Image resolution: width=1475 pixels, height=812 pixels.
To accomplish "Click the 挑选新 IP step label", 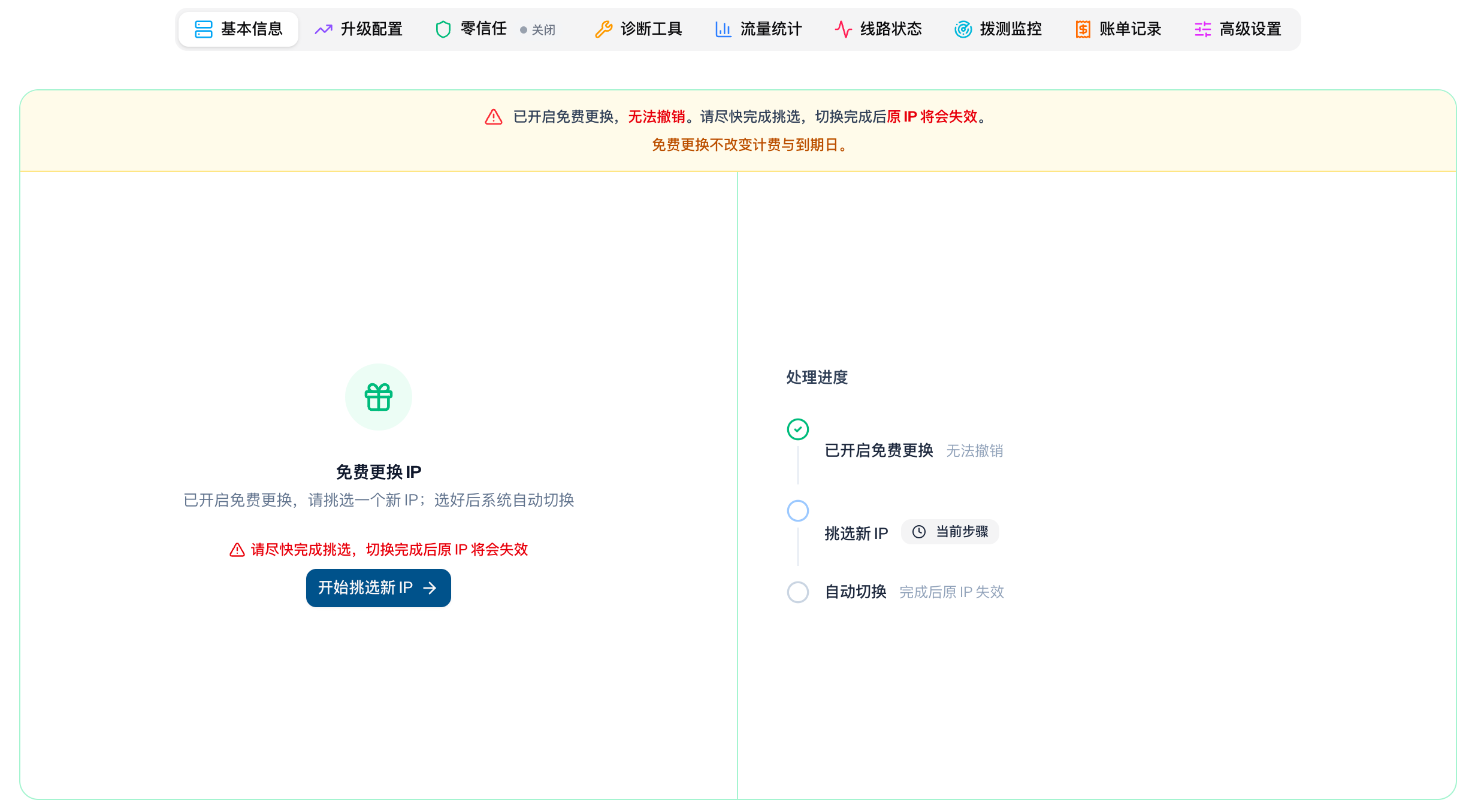I will [x=856, y=533].
